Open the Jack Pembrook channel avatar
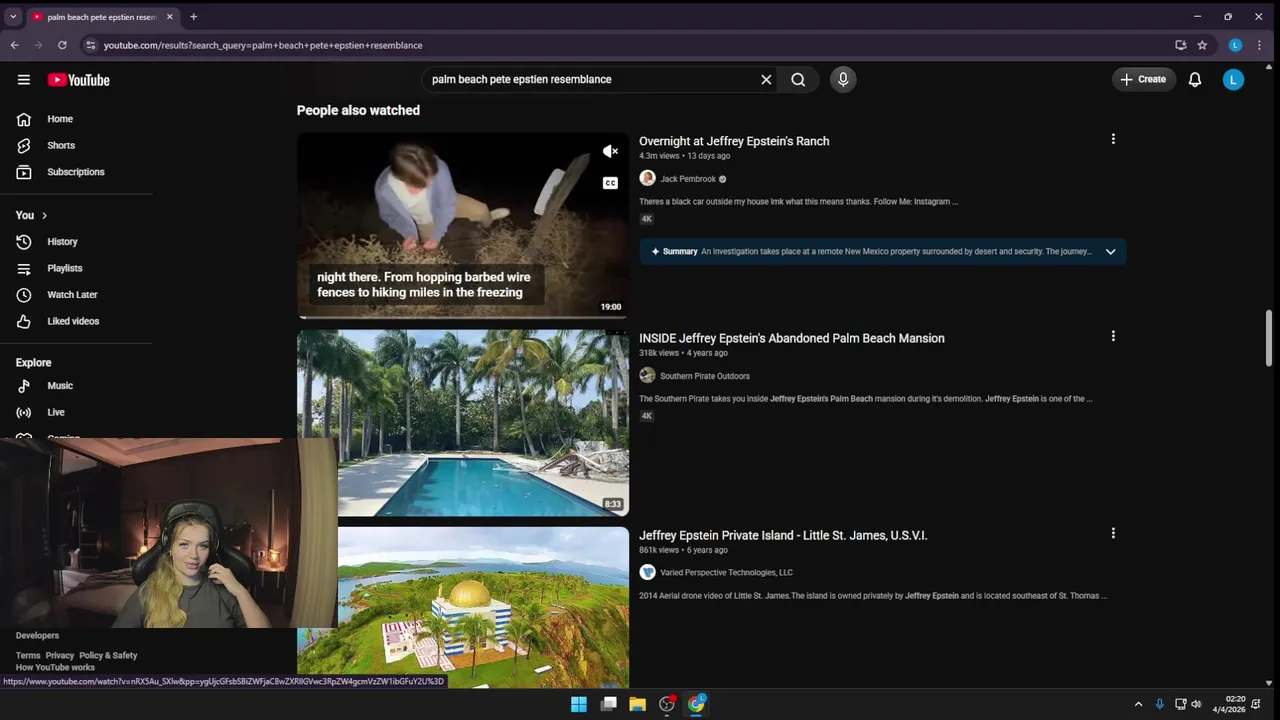The width and height of the screenshot is (1280, 720). click(x=647, y=179)
